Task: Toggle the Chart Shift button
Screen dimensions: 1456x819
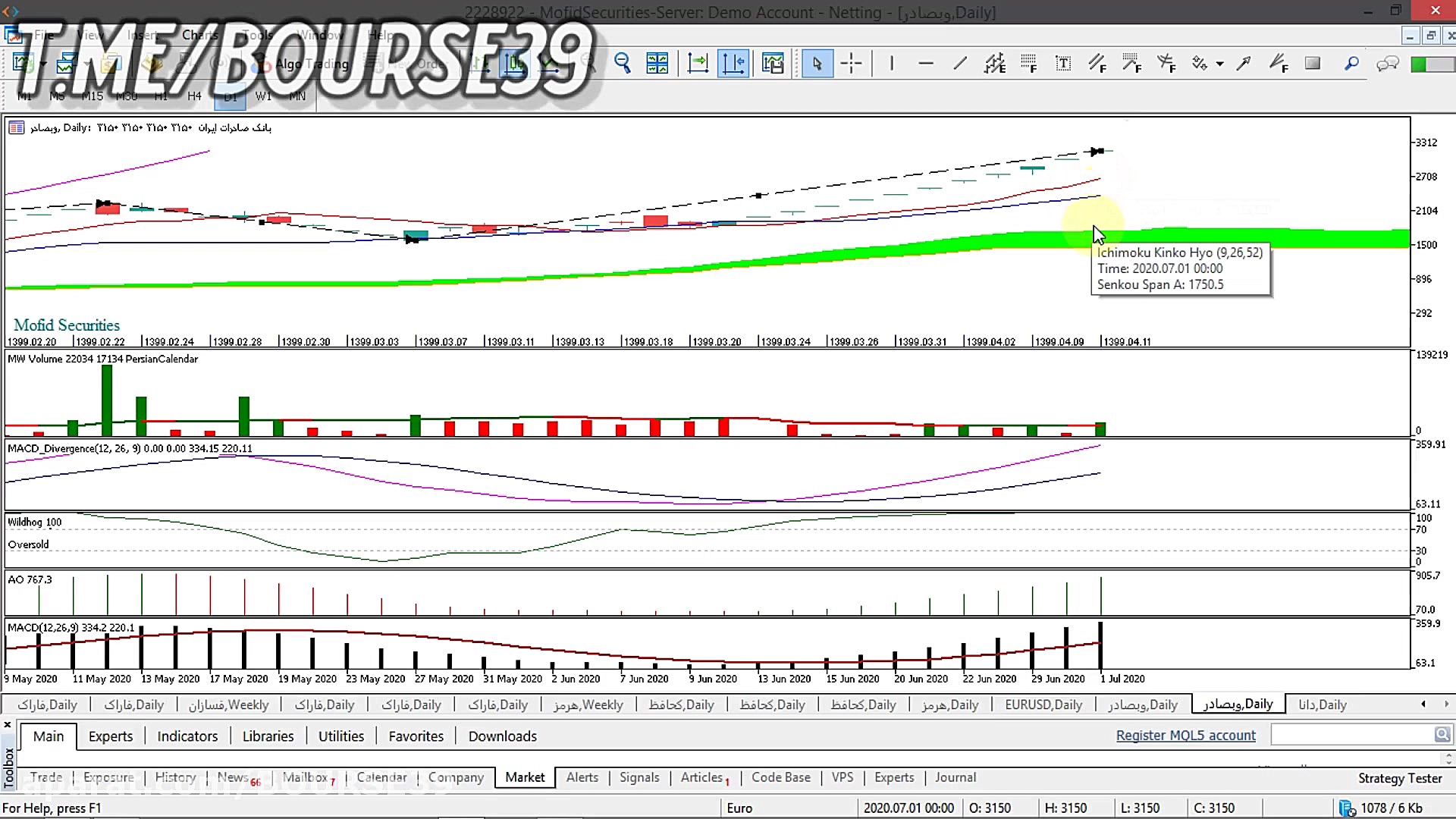Action: coord(733,64)
